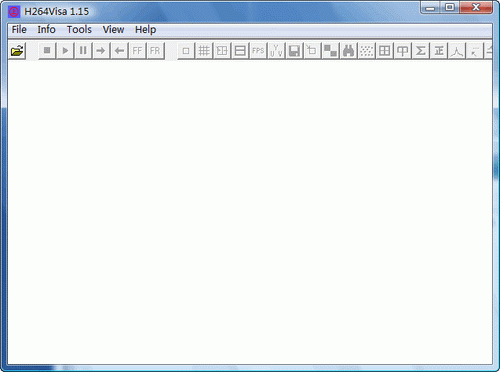500x372 pixels.
Task: Click the checkered blocks icon
Action: pos(330,51)
